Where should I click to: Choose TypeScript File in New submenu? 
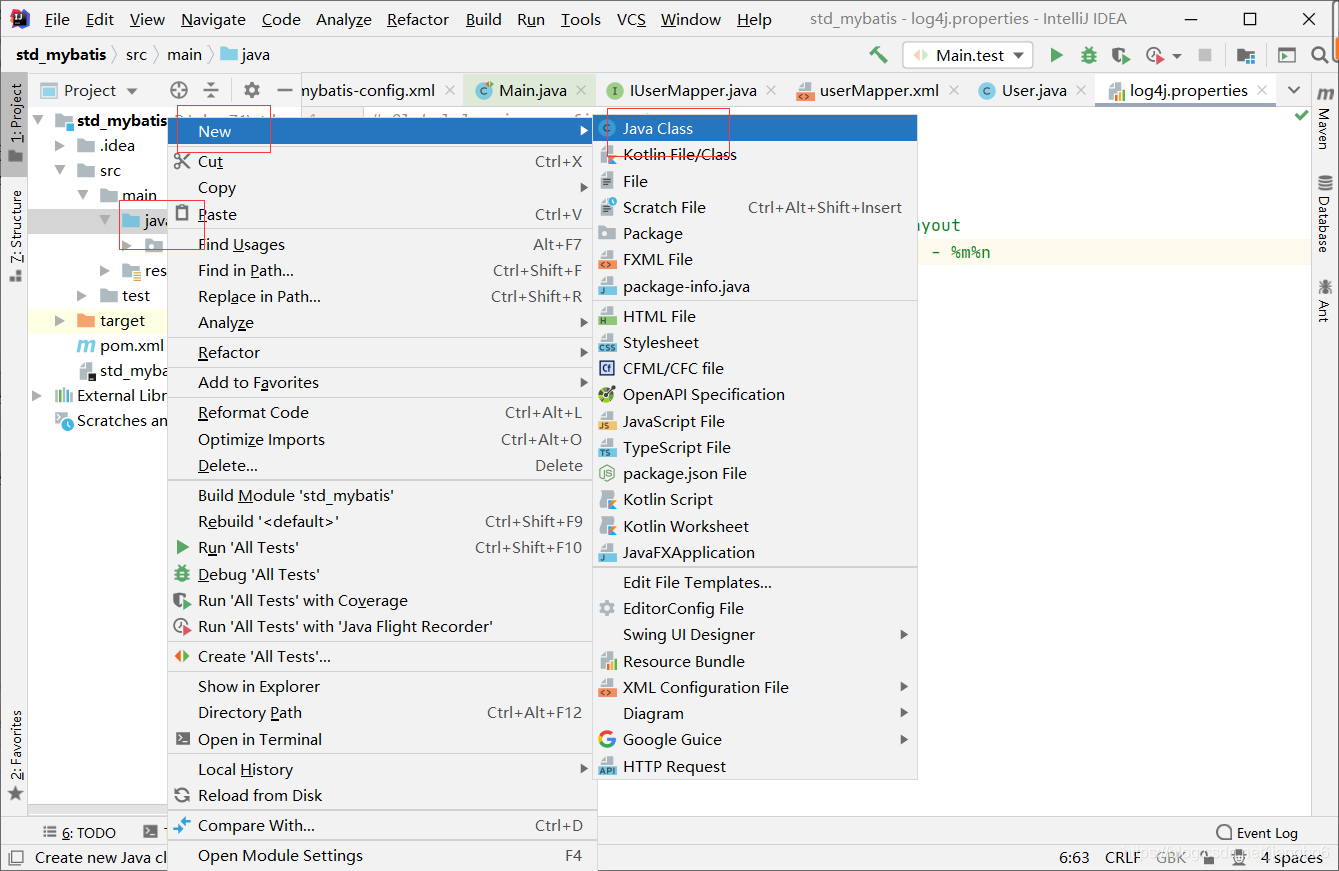coord(755,447)
